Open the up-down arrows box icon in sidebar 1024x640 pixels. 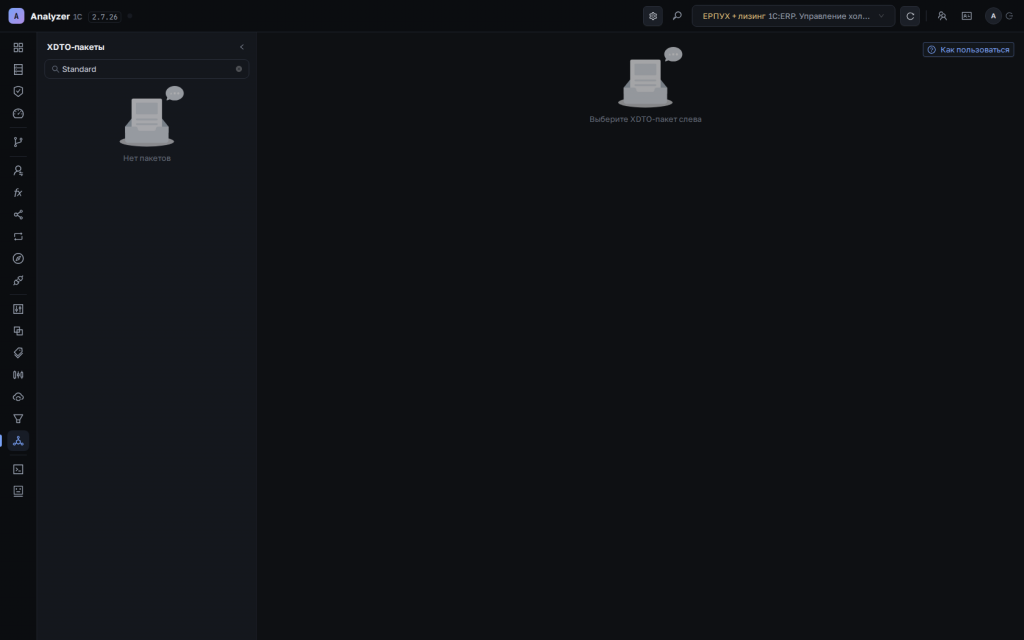point(18,309)
